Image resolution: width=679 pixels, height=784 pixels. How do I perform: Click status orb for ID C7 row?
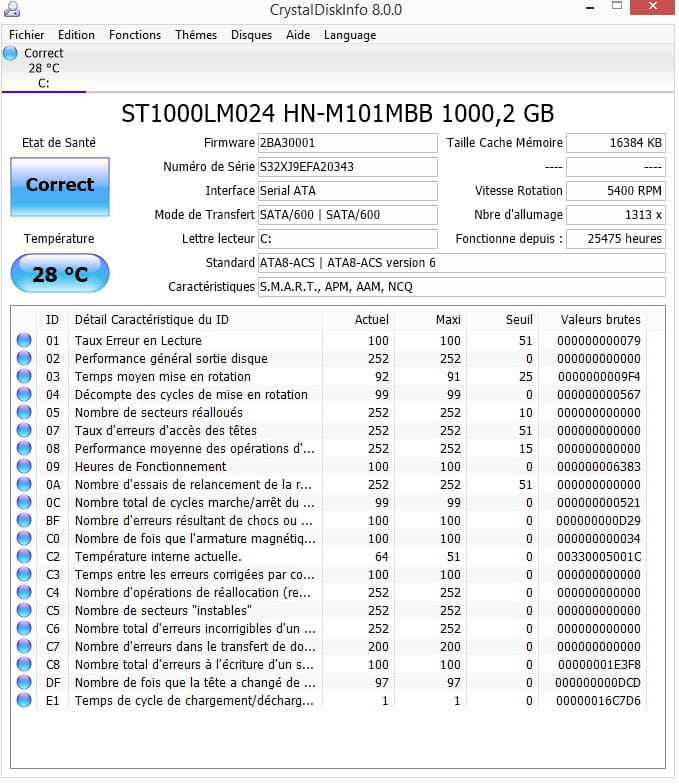[24, 646]
